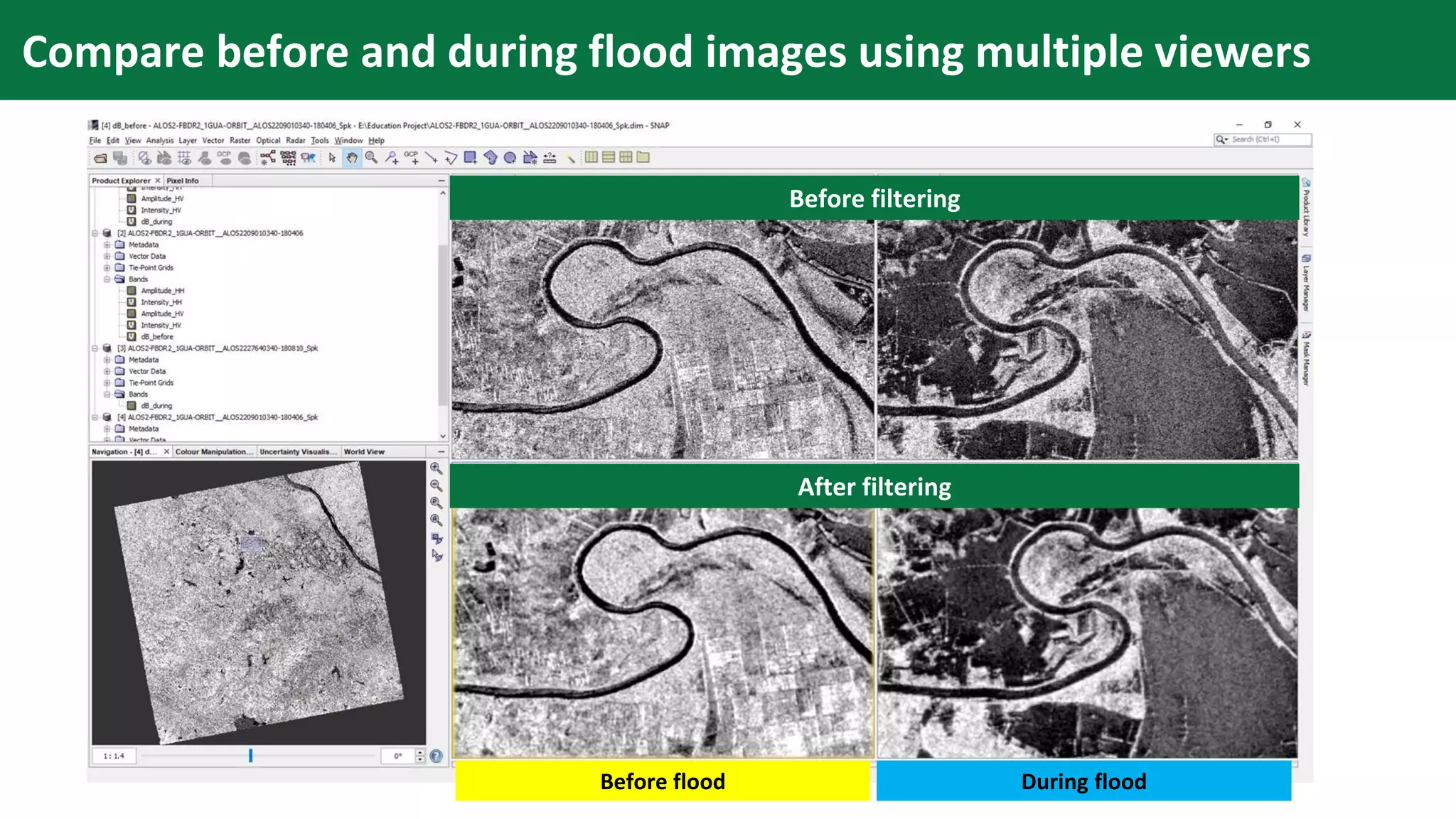The width and height of the screenshot is (1456, 819).
Task: Open the View menu
Action: [133, 141]
